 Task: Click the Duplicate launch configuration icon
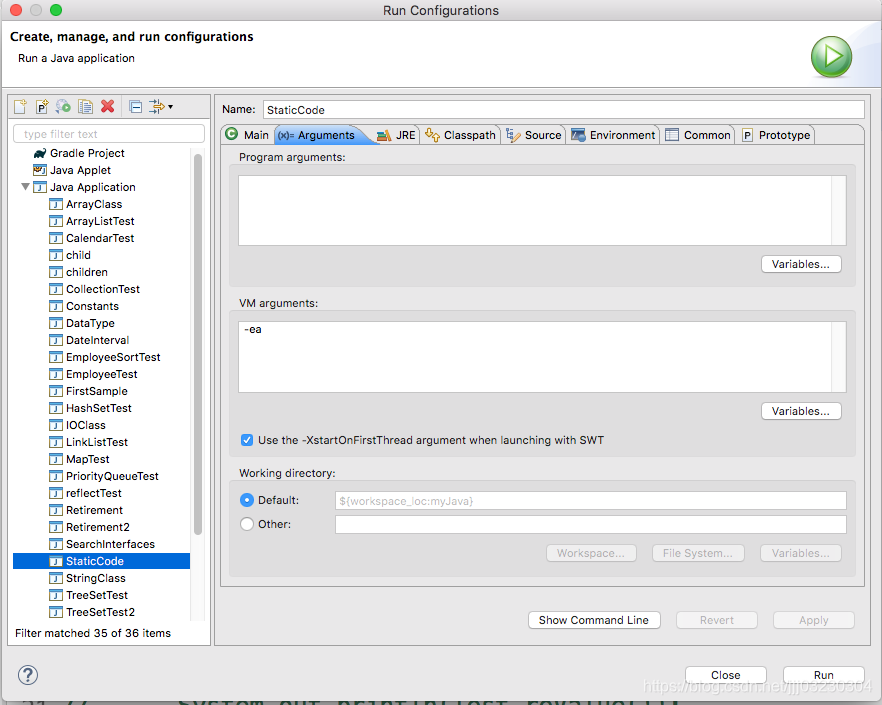[x=86, y=106]
